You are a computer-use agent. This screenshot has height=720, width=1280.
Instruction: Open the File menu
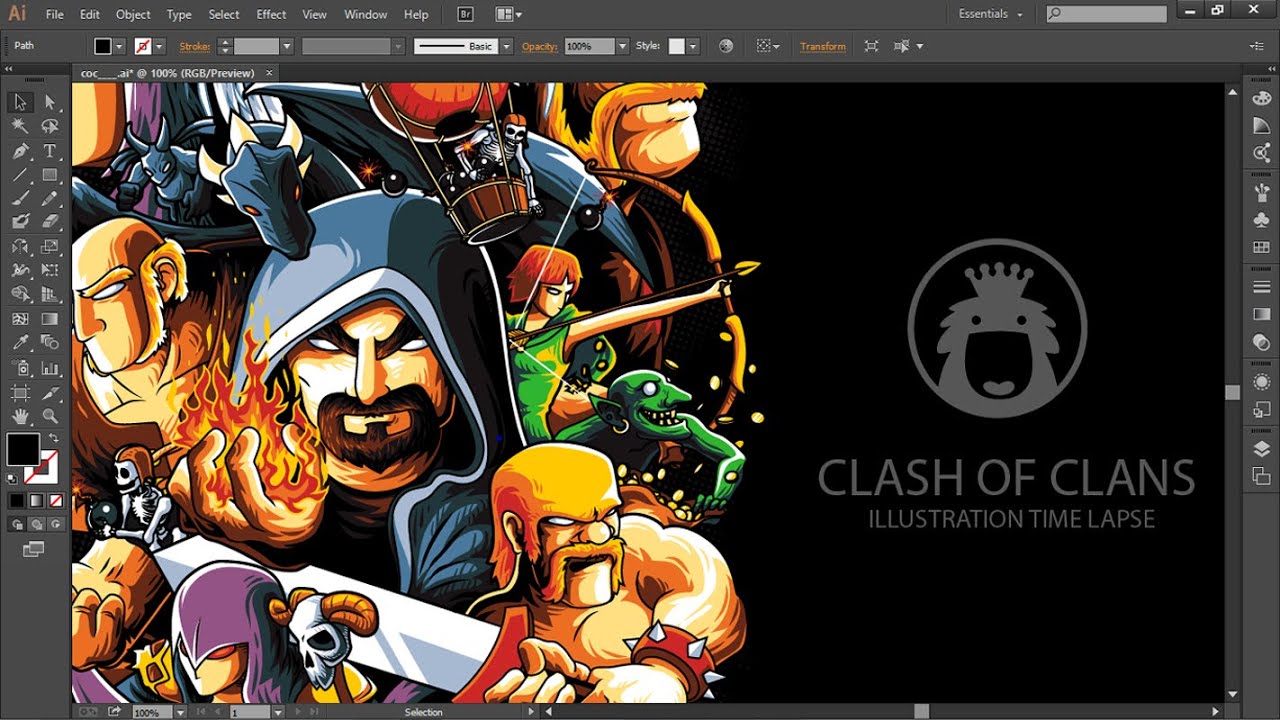54,14
